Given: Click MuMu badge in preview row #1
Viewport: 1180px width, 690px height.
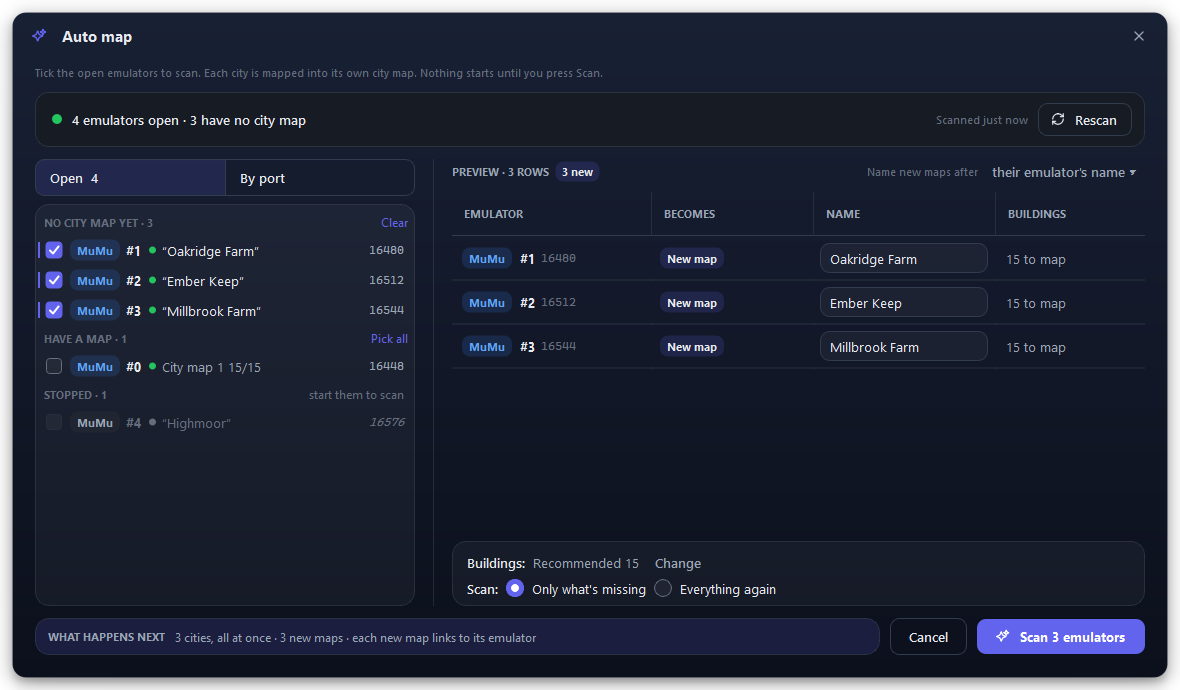Looking at the screenshot, I should (487, 259).
